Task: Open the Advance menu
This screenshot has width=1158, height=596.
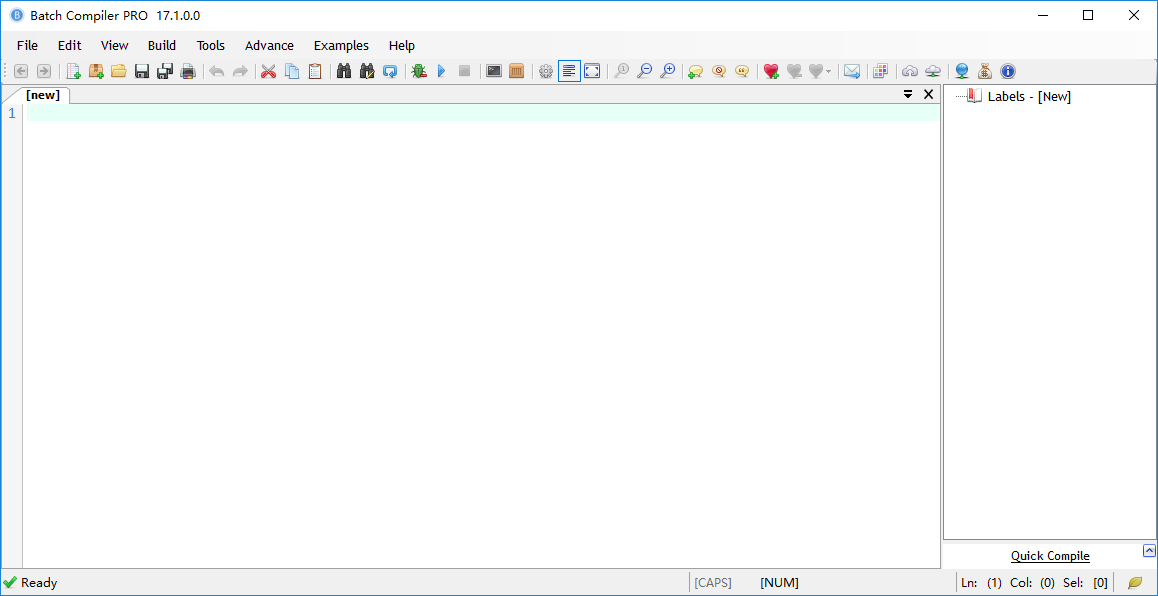Action: click(270, 46)
